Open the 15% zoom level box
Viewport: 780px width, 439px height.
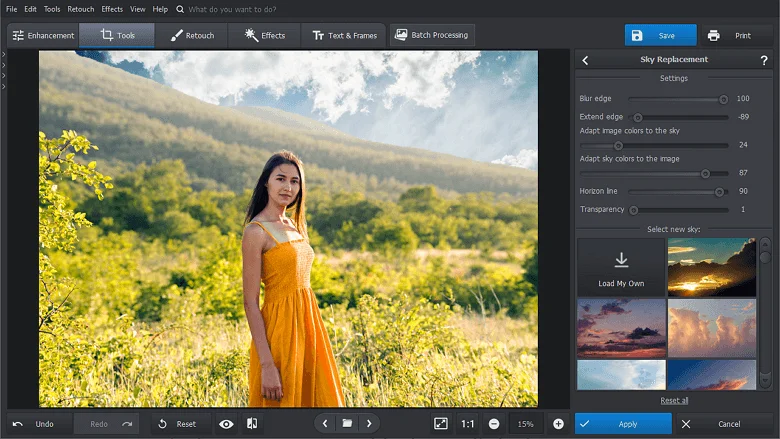526,424
